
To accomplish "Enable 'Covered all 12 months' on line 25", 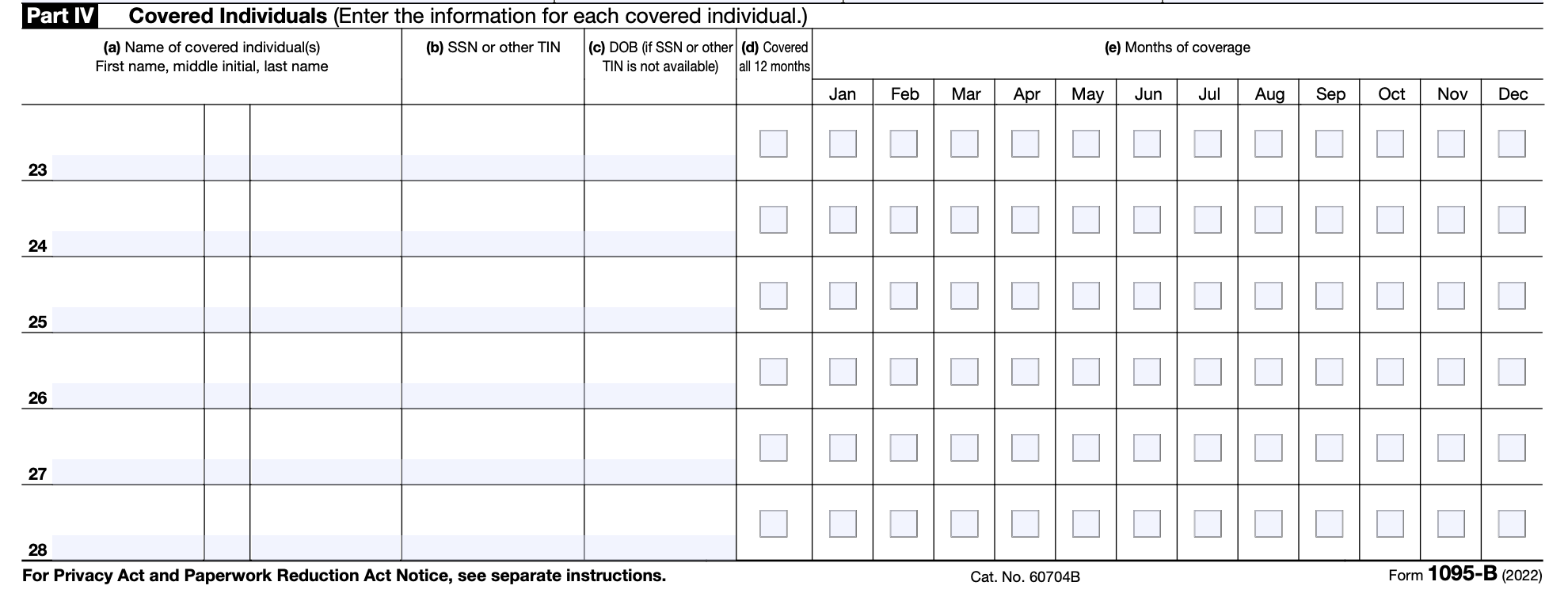I will click(x=773, y=295).
